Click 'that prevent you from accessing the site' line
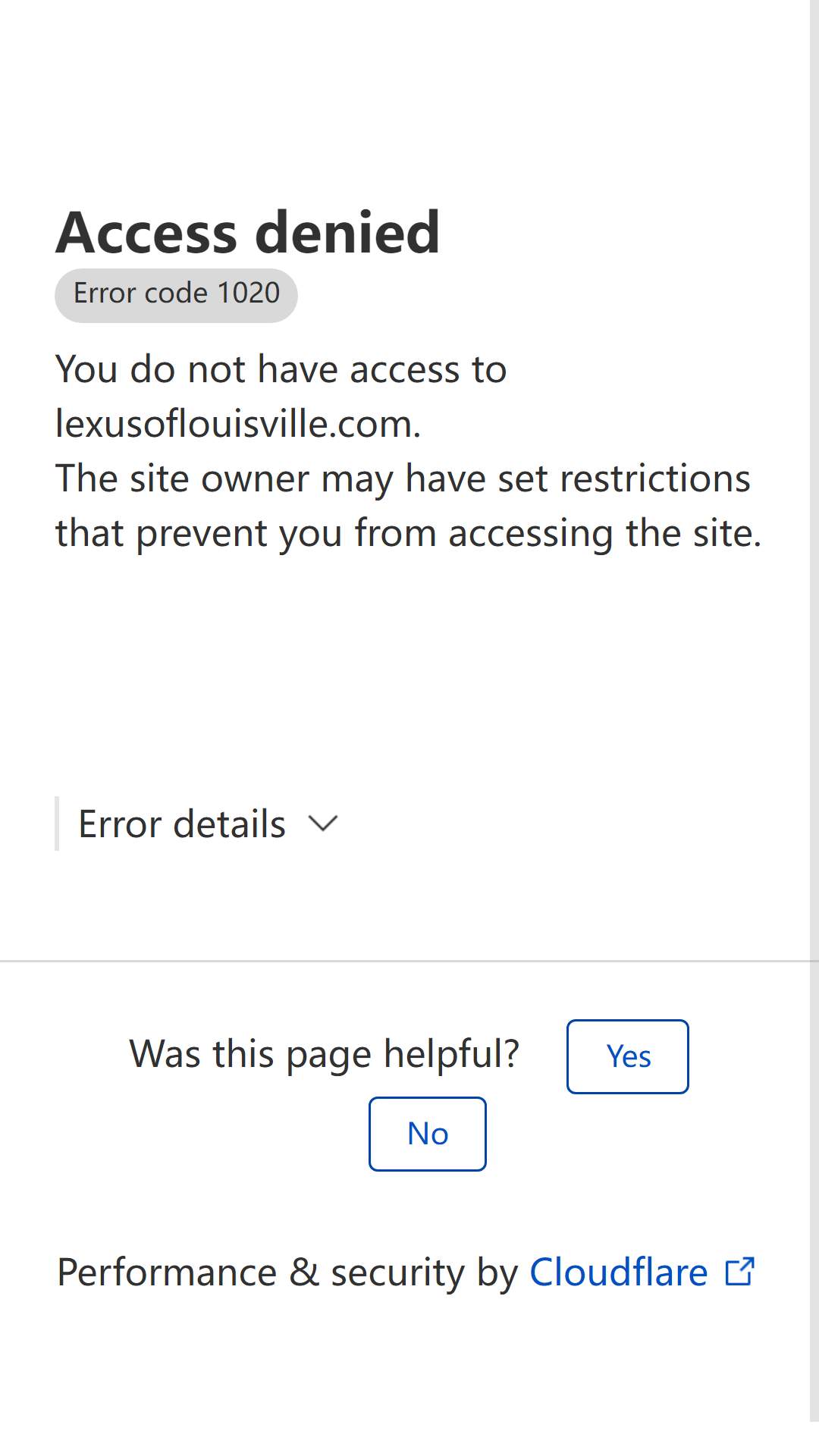819x1456 pixels. tap(408, 533)
